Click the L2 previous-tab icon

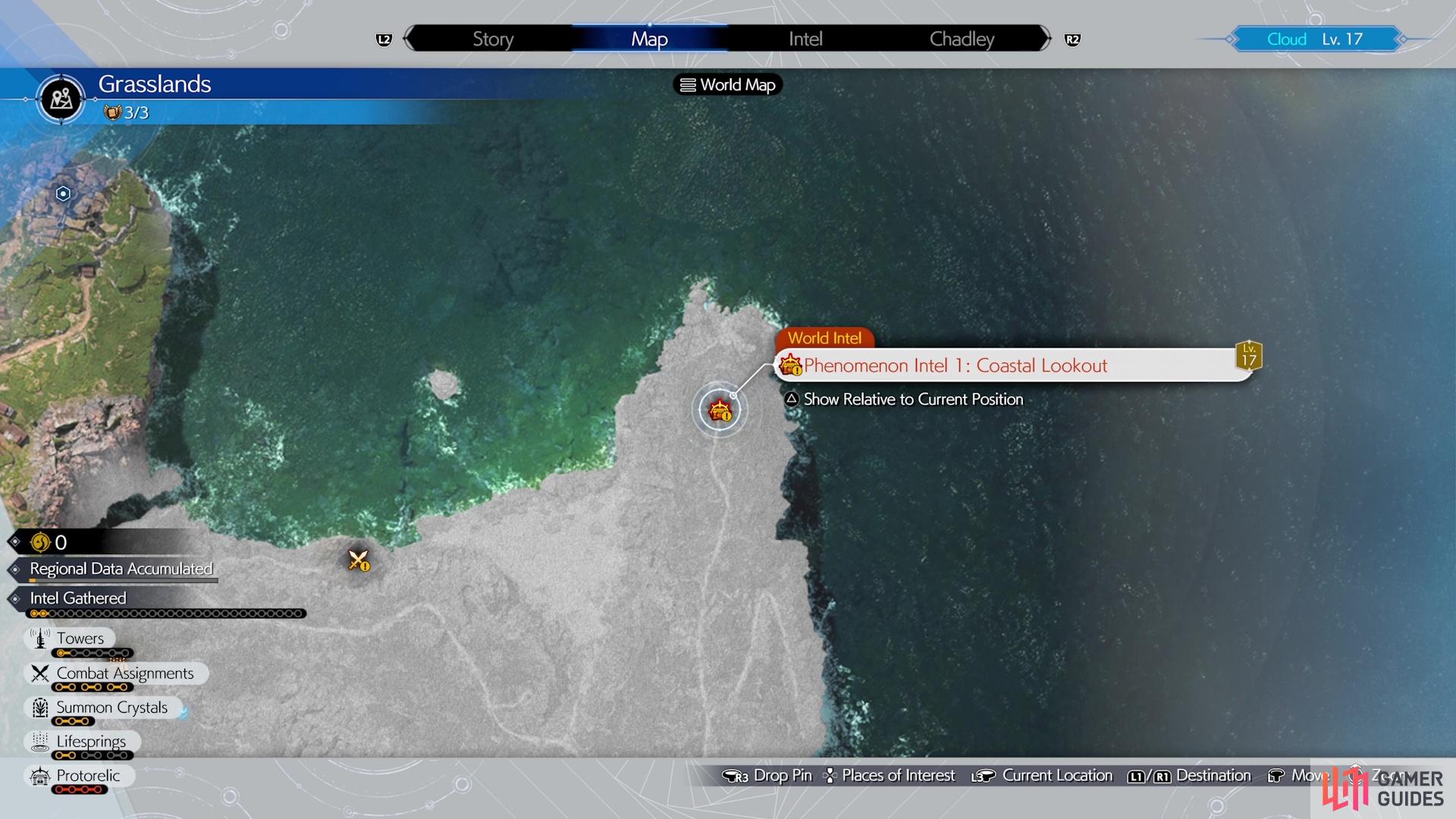384,39
